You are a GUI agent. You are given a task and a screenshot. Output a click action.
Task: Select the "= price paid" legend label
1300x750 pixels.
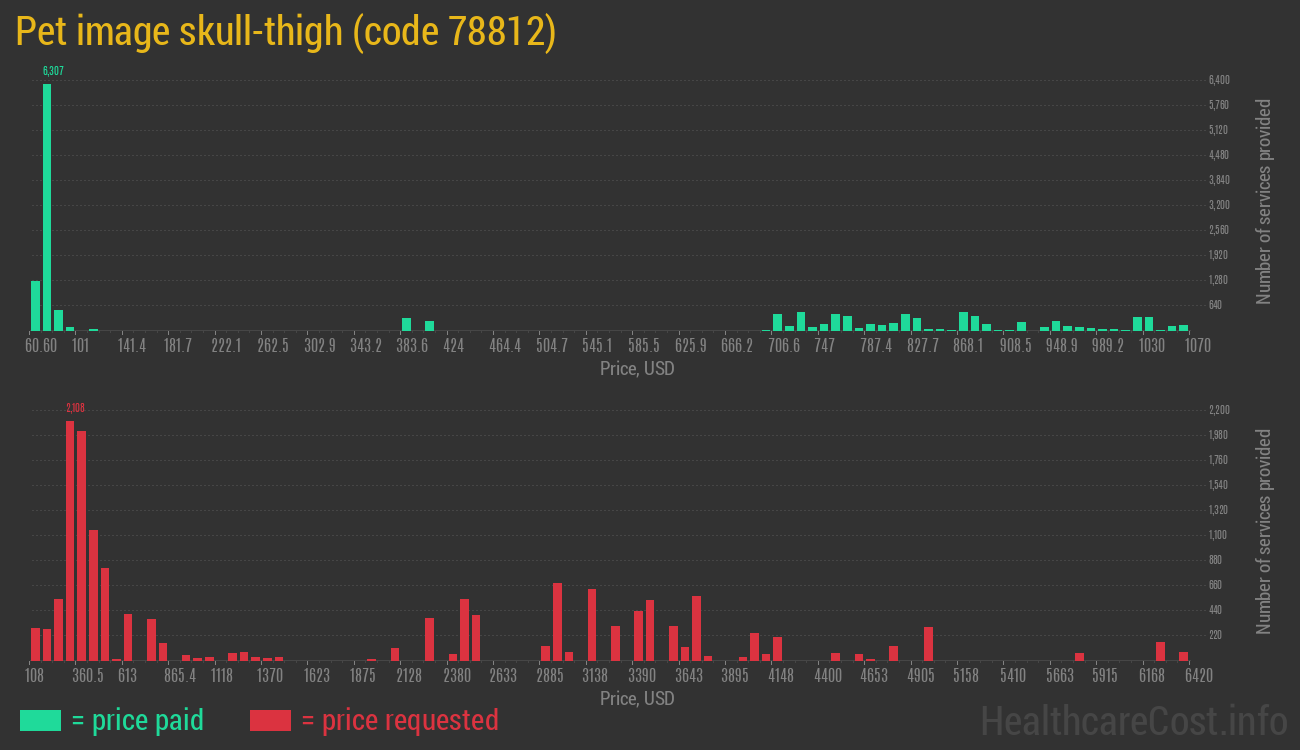(138, 720)
